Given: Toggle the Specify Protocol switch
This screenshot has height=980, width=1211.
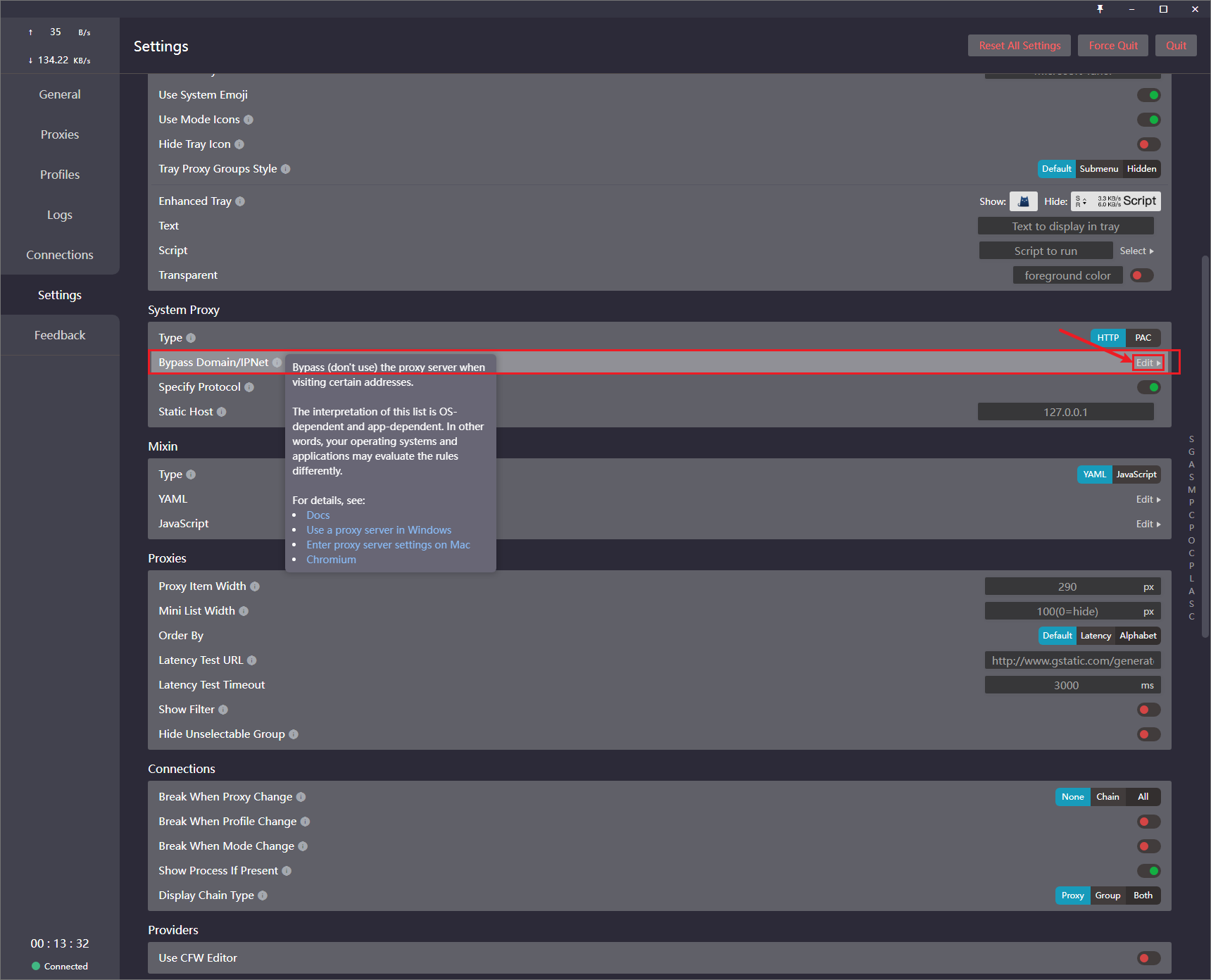Looking at the screenshot, I should pos(1149,387).
